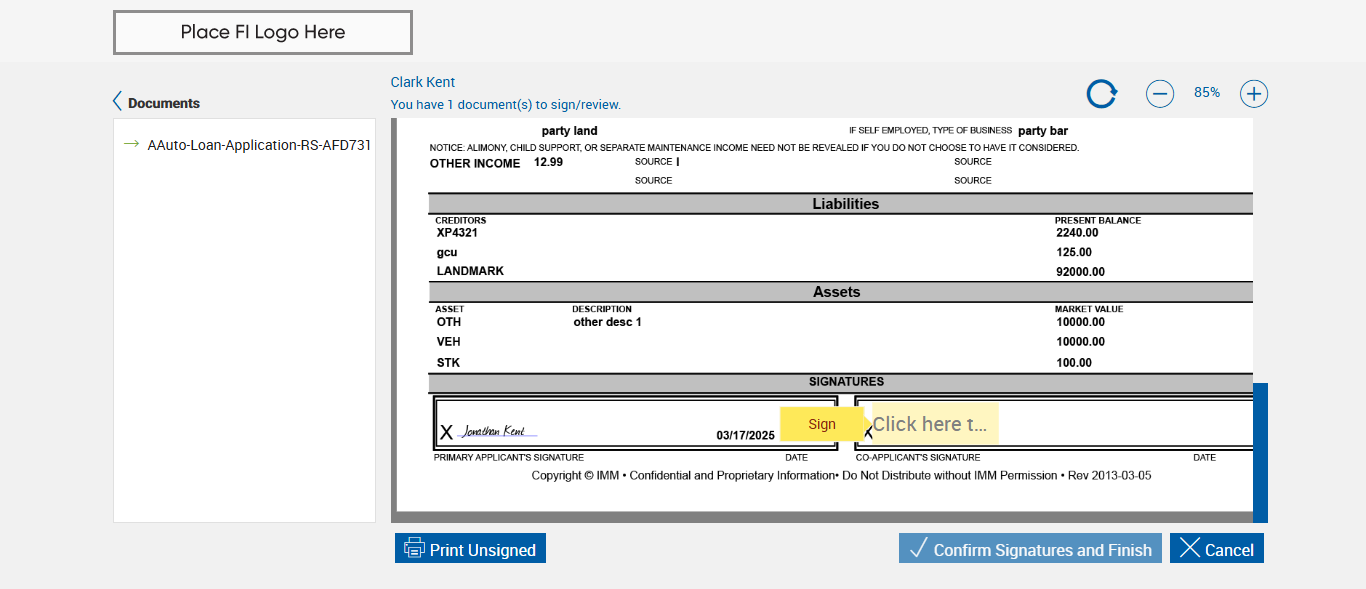Click the X icon on Cancel

[x=1189, y=548]
